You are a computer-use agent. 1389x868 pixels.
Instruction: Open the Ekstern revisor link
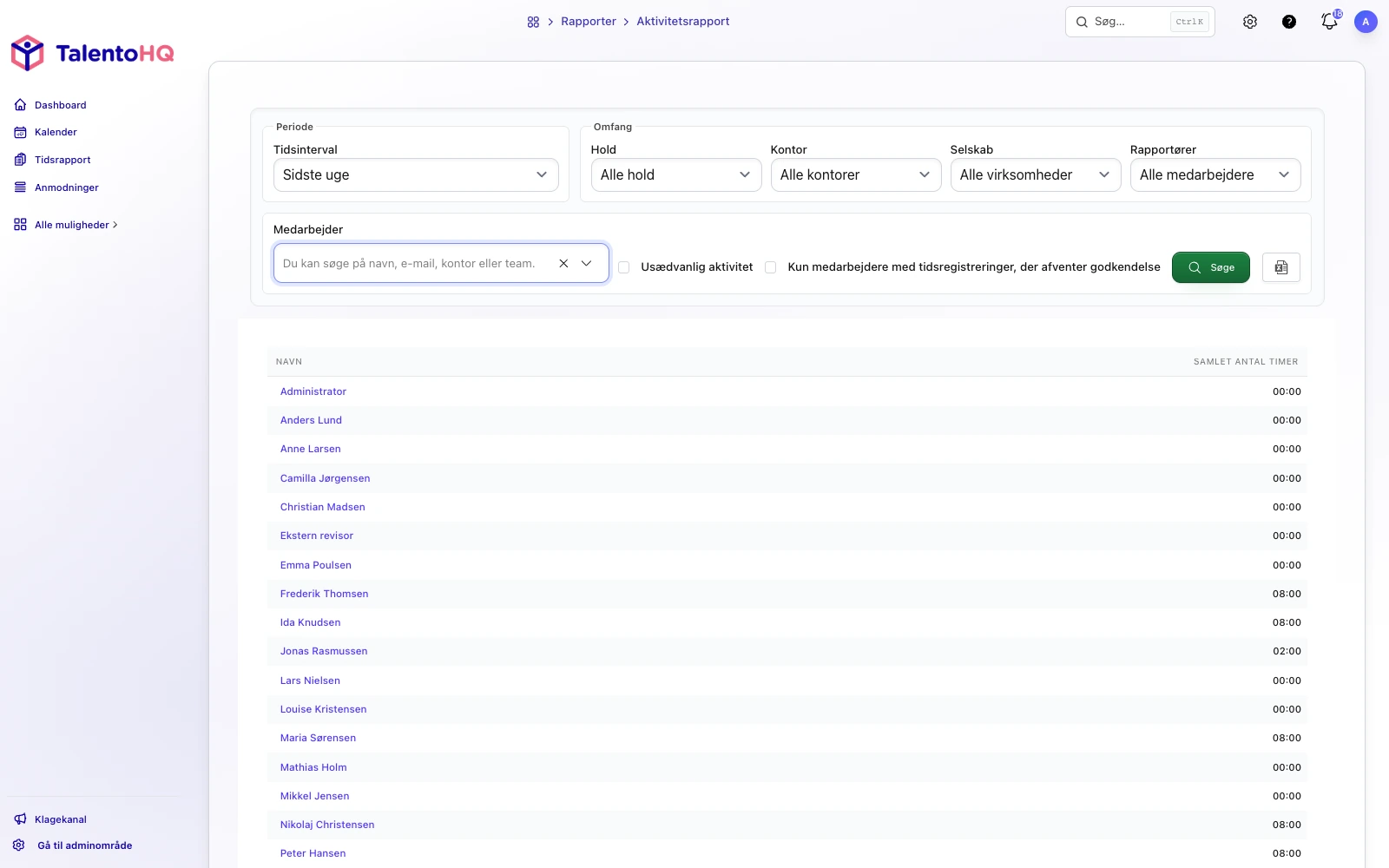pyautogui.click(x=317, y=536)
